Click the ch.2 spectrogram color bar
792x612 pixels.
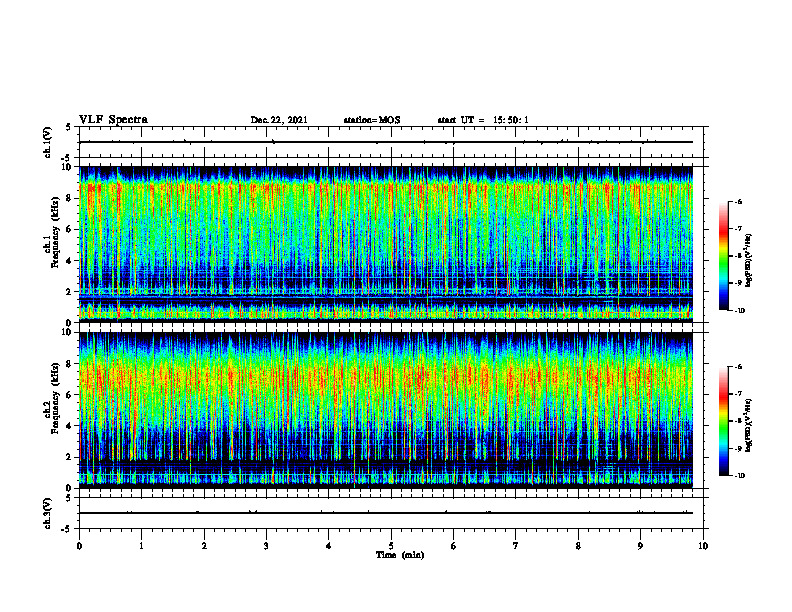coord(724,421)
